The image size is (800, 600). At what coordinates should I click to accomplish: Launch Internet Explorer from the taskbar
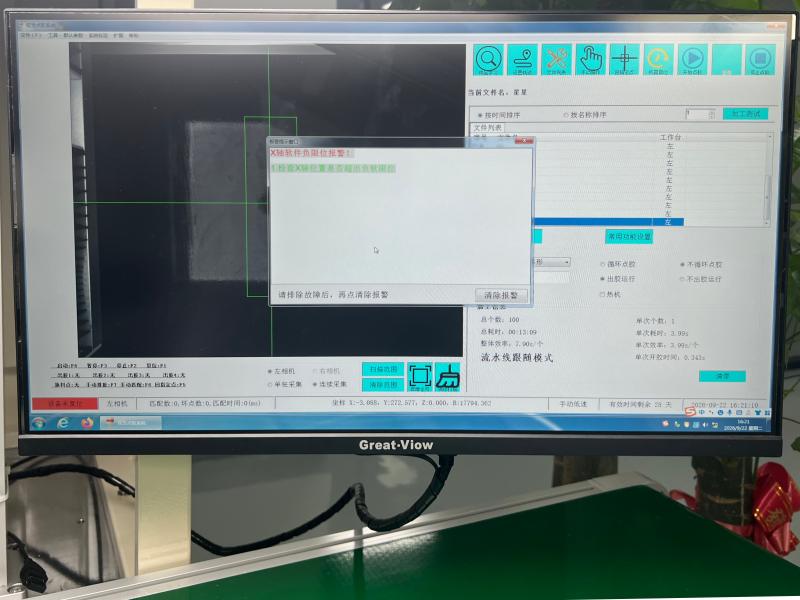pyautogui.click(x=63, y=423)
